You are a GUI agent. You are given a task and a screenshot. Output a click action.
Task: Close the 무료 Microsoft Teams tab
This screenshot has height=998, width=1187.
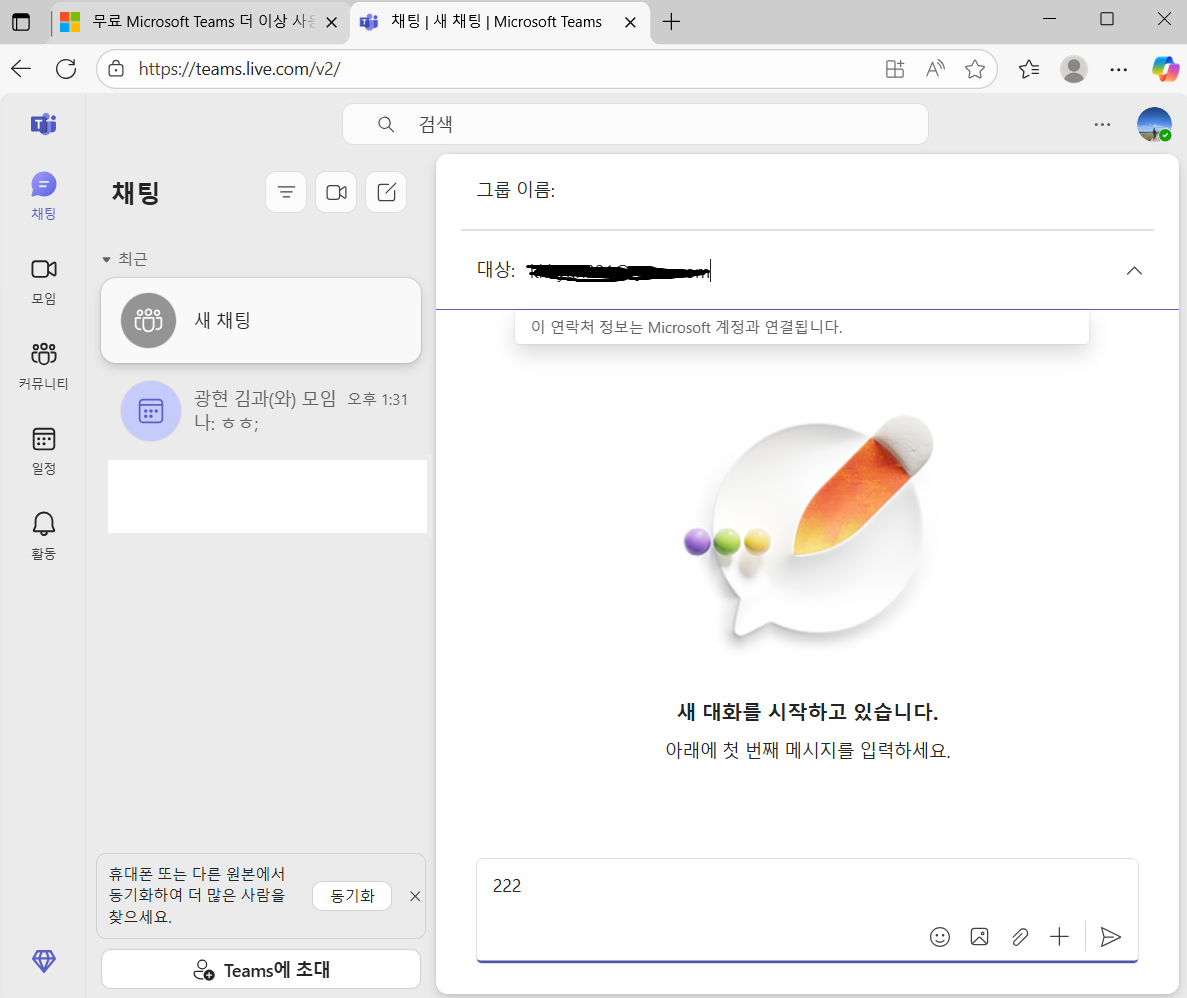[331, 23]
